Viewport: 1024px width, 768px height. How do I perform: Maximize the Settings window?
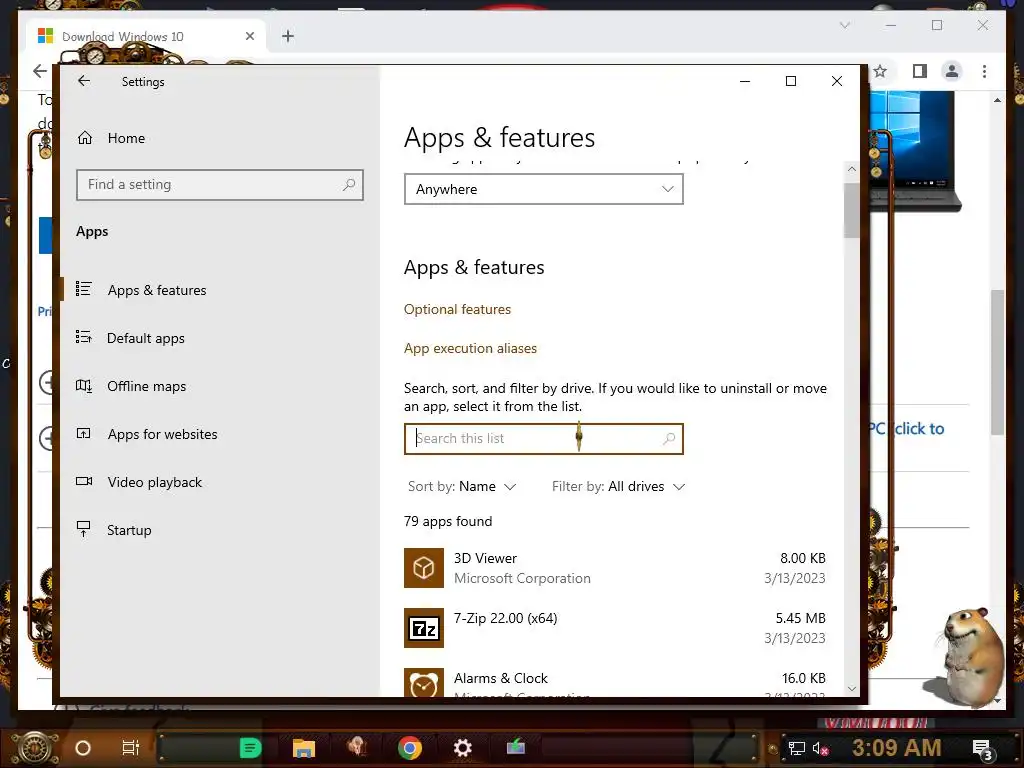[x=791, y=81]
